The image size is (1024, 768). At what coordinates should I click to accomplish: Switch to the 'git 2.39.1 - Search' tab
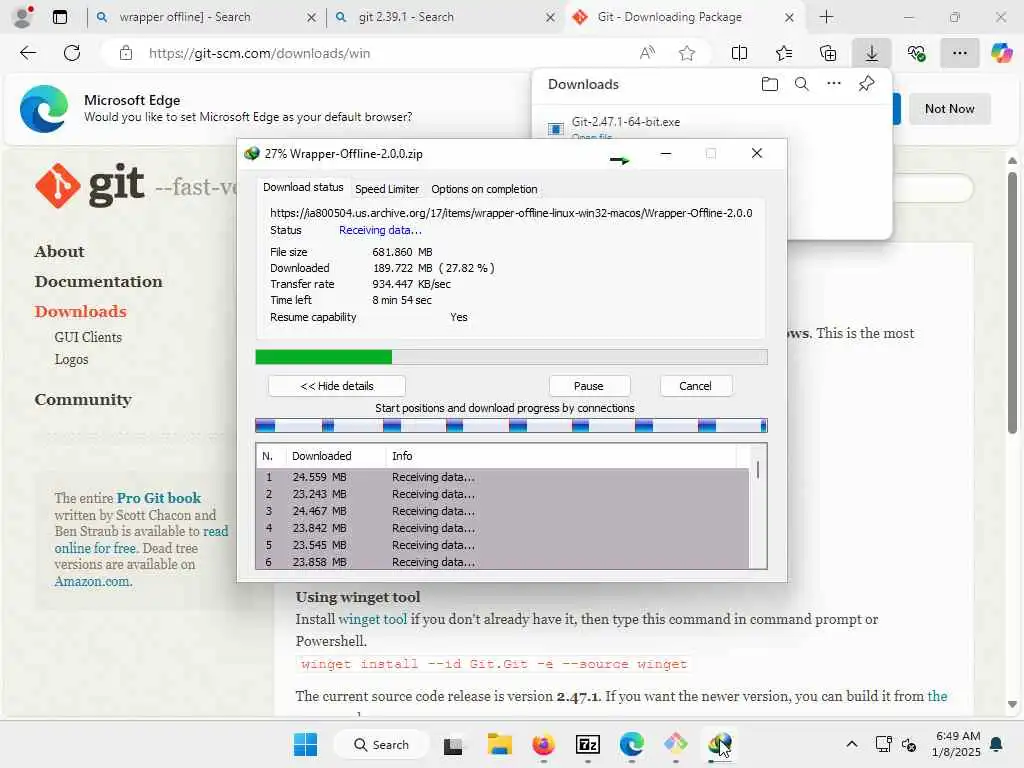coord(444,17)
